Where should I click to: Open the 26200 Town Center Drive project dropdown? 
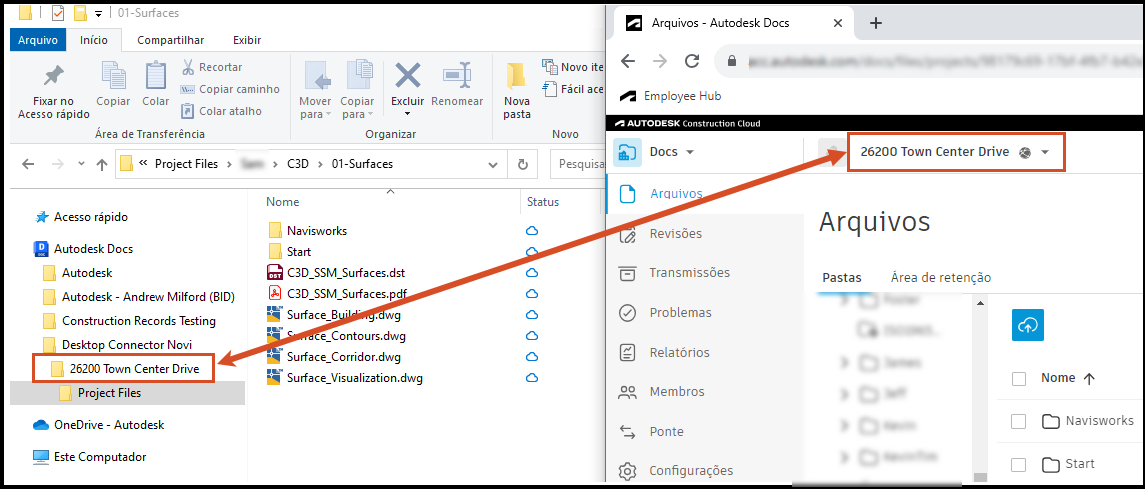[x=955, y=152]
